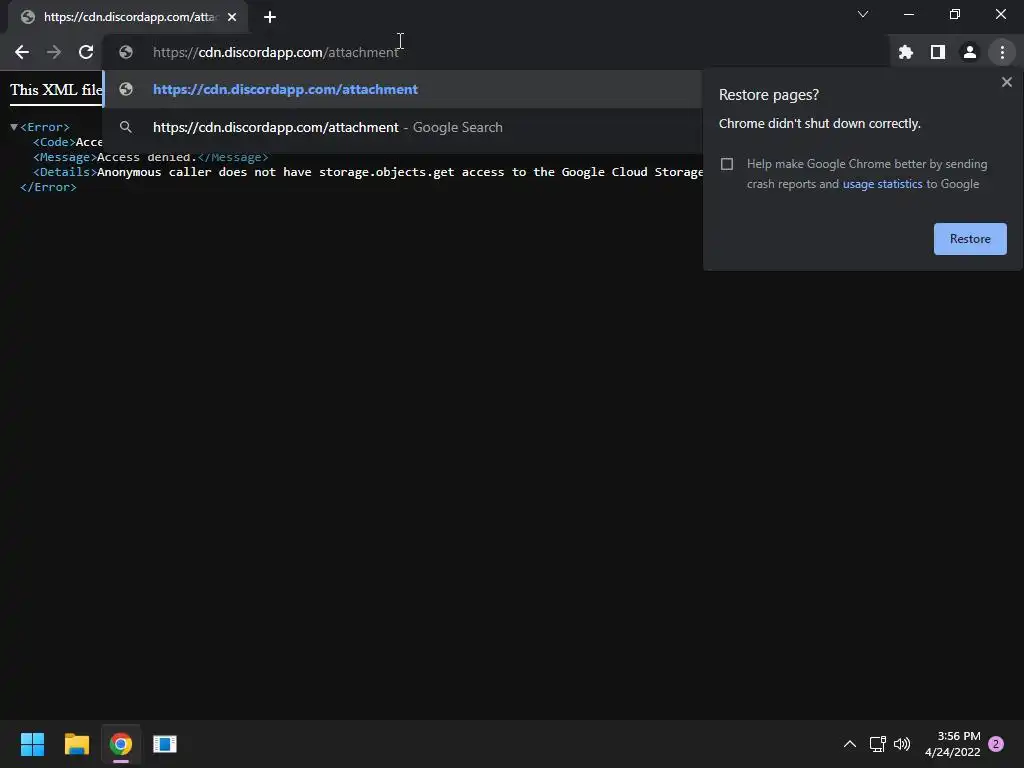This screenshot has width=1024, height=768.
Task: Click the Access denied message line
Action: coord(151,157)
